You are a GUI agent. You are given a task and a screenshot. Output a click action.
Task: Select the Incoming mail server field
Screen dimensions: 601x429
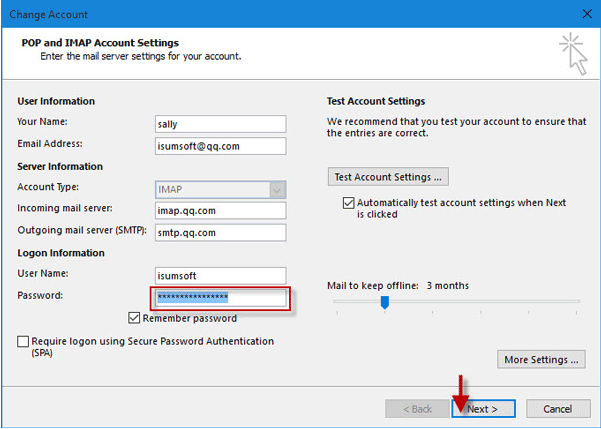220,210
